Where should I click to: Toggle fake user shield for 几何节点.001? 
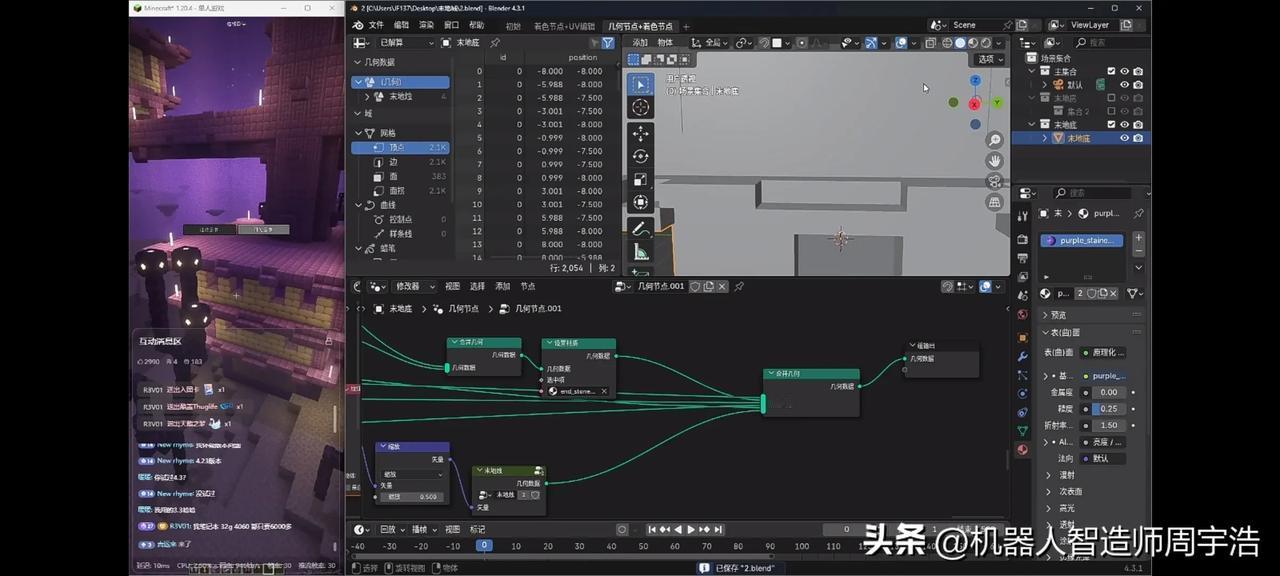(694, 286)
